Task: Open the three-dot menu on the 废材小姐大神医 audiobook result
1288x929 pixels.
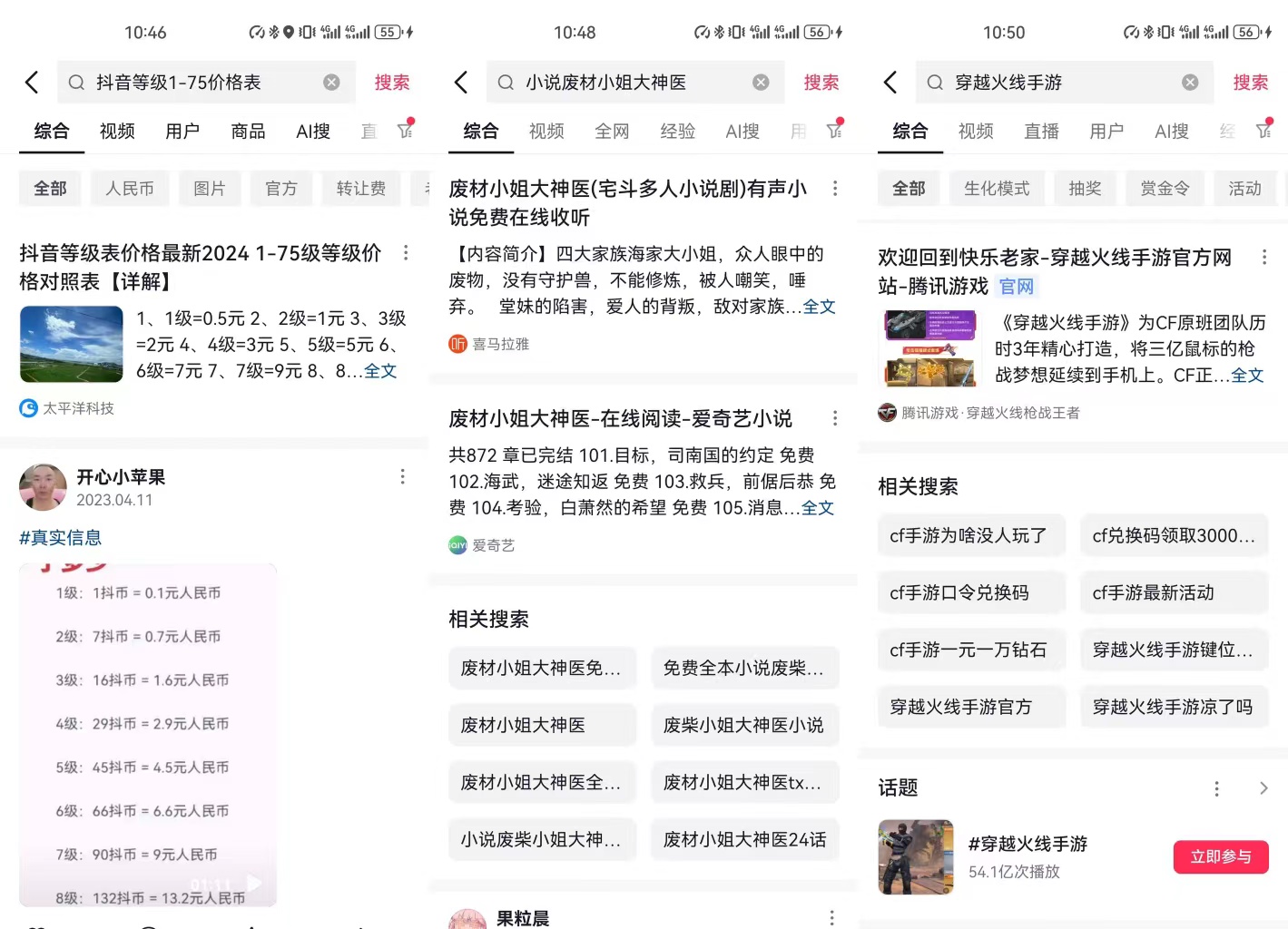Action: (834, 188)
